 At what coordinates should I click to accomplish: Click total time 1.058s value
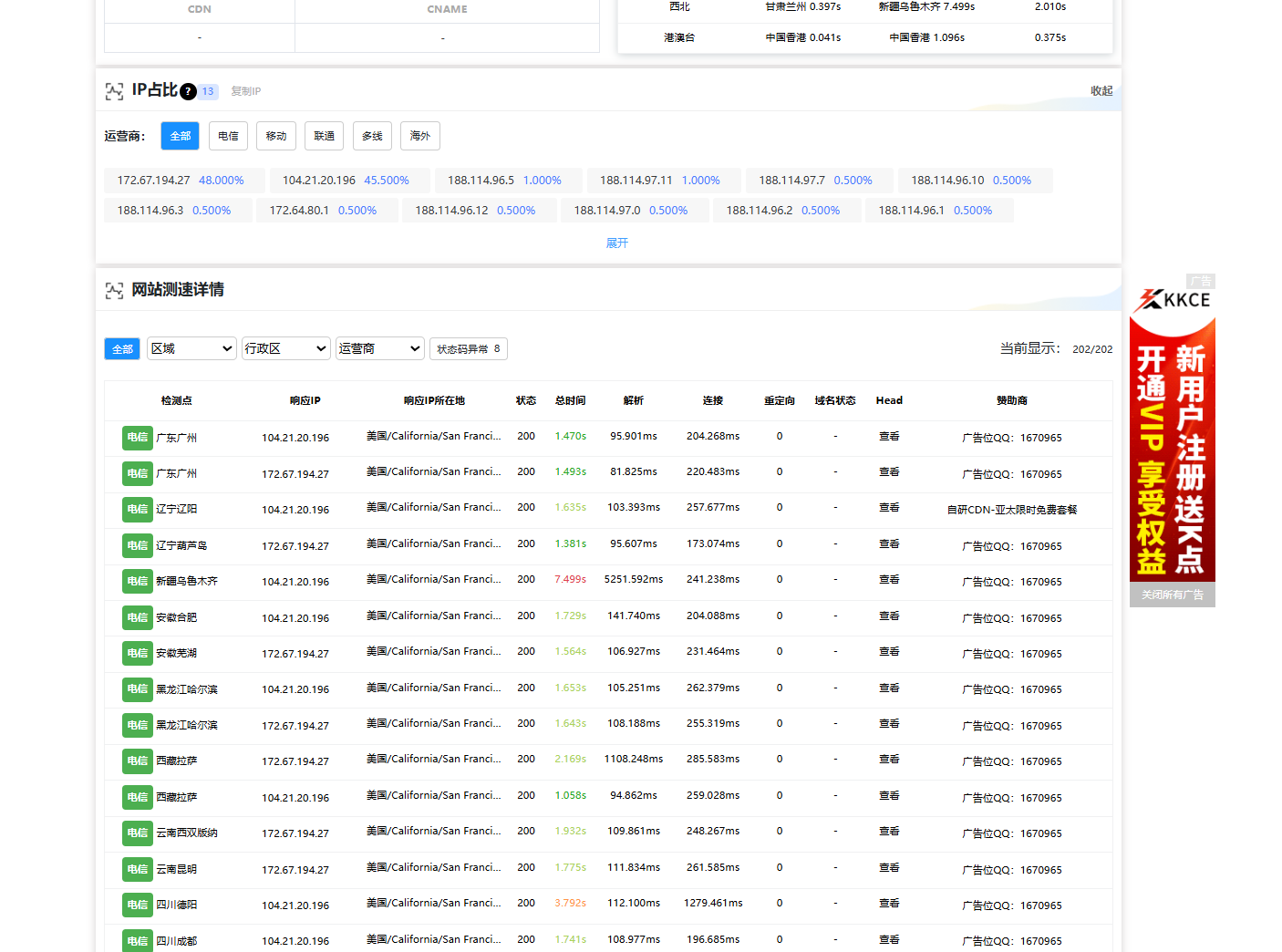click(x=571, y=796)
